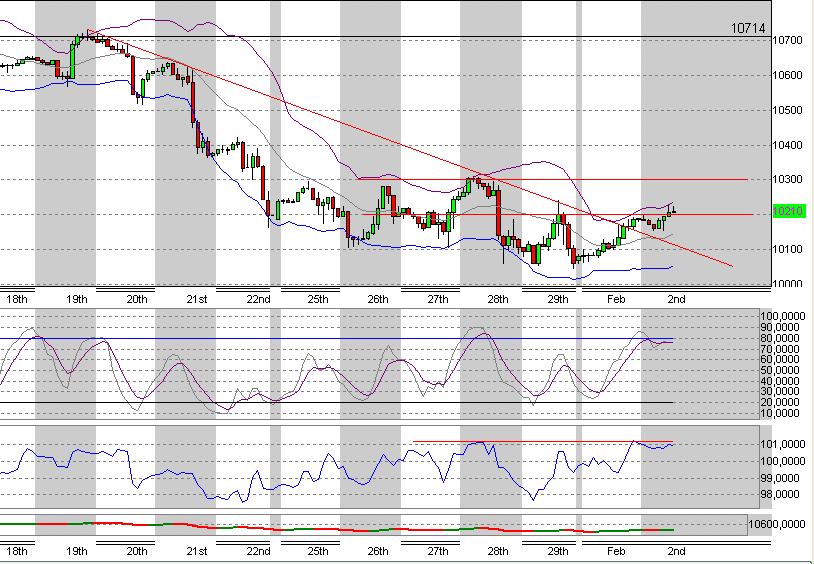Screen dimensions: 814x564
Task: Select the 21st date under the price chart
Action: coord(197,300)
